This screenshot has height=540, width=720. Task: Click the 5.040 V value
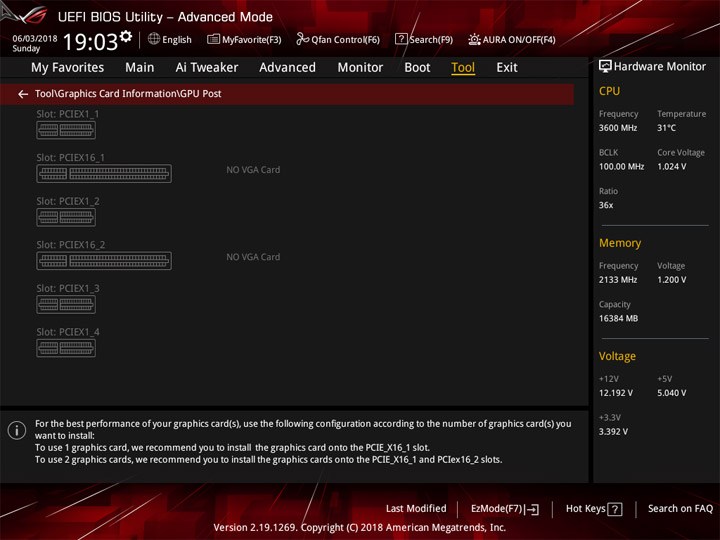672,393
